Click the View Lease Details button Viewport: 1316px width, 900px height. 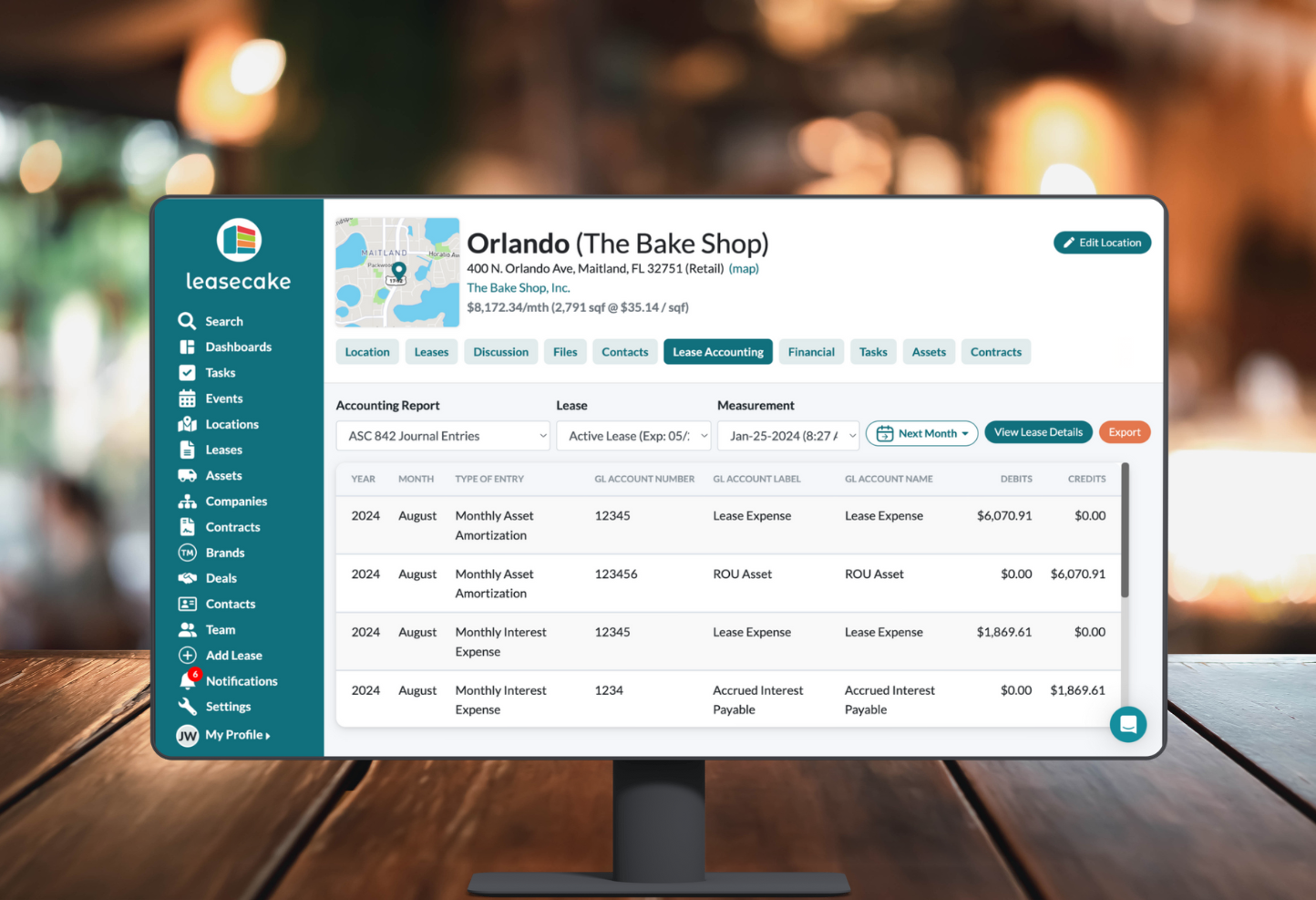1038,432
